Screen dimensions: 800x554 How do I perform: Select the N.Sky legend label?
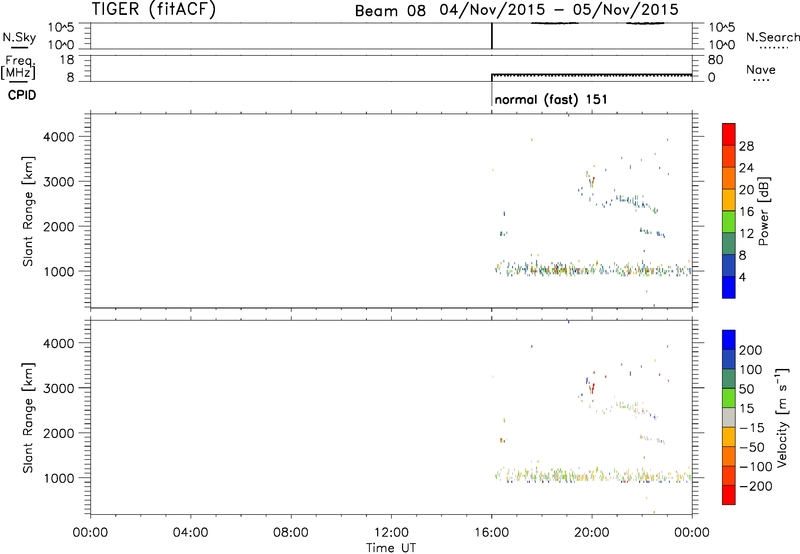19,37
